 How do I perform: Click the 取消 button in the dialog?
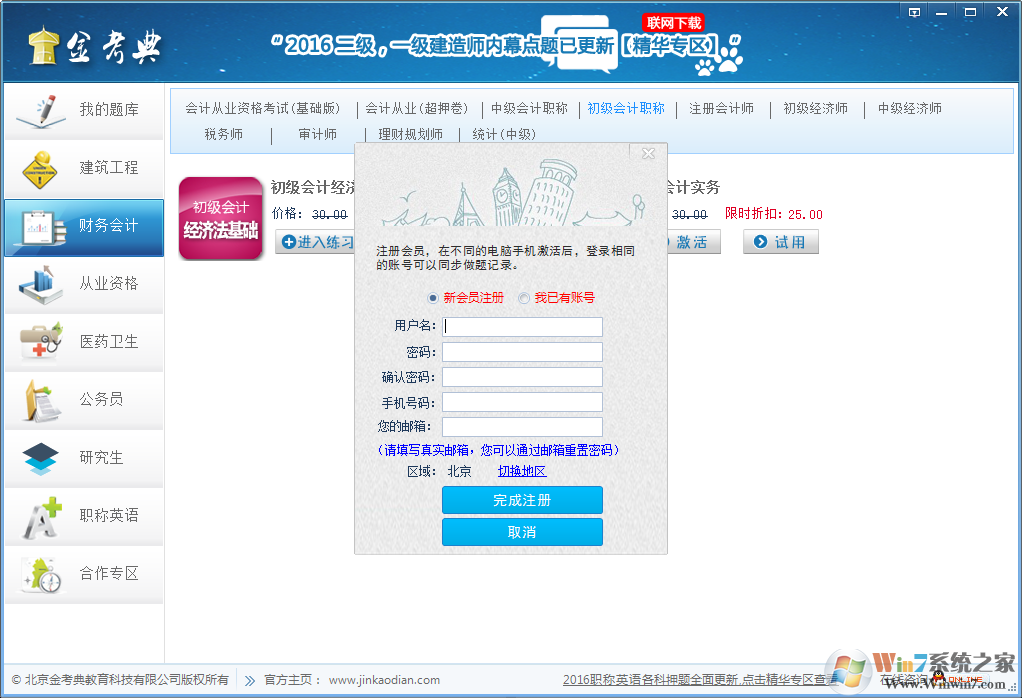pyautogui.click(x=521, y=532)
